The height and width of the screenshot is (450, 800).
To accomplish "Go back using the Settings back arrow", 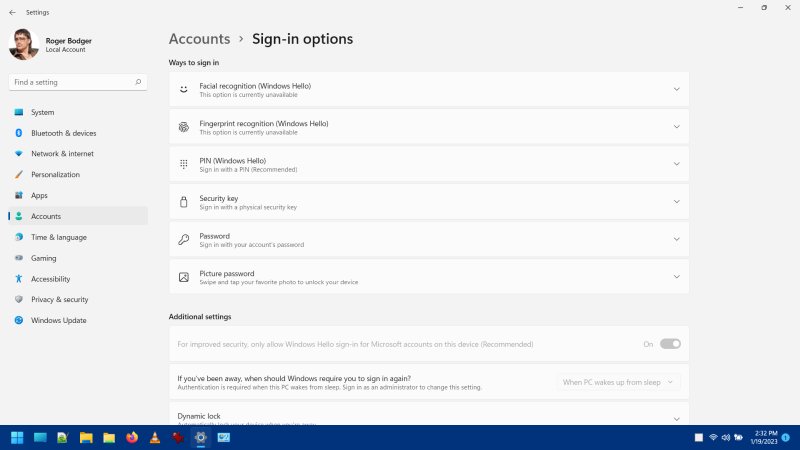I will [x=12, y=12].
